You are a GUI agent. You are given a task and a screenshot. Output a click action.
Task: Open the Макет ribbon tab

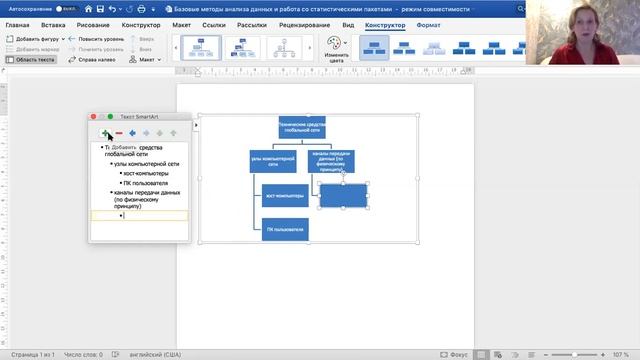[x=181, y=25]
